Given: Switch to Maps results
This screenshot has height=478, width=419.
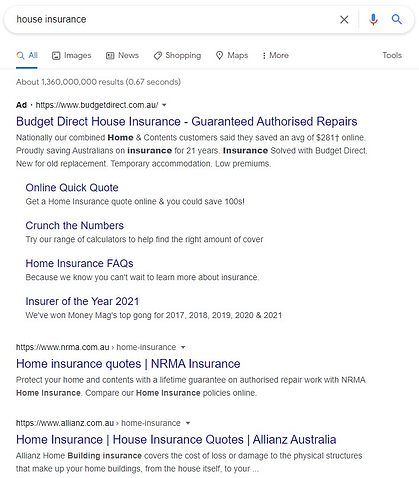Looking at the screenshot, I should click(232, 55).
